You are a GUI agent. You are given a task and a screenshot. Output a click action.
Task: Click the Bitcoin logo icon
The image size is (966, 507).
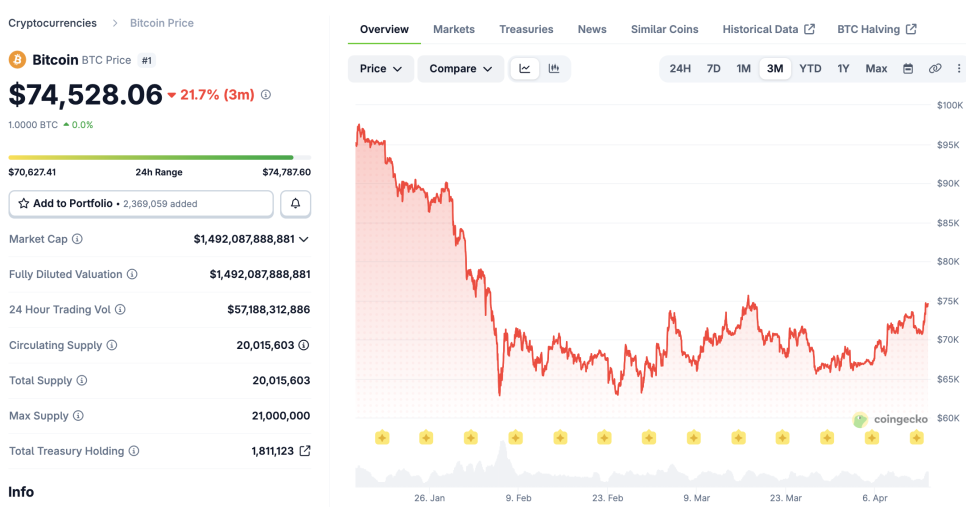click(18, 60)
